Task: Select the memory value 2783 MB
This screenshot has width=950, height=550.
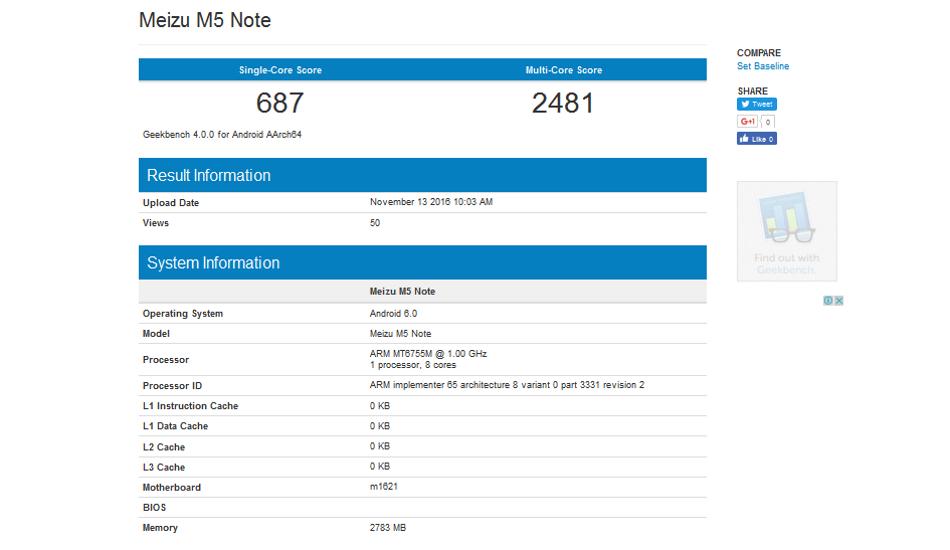Action: pos(388,528)
